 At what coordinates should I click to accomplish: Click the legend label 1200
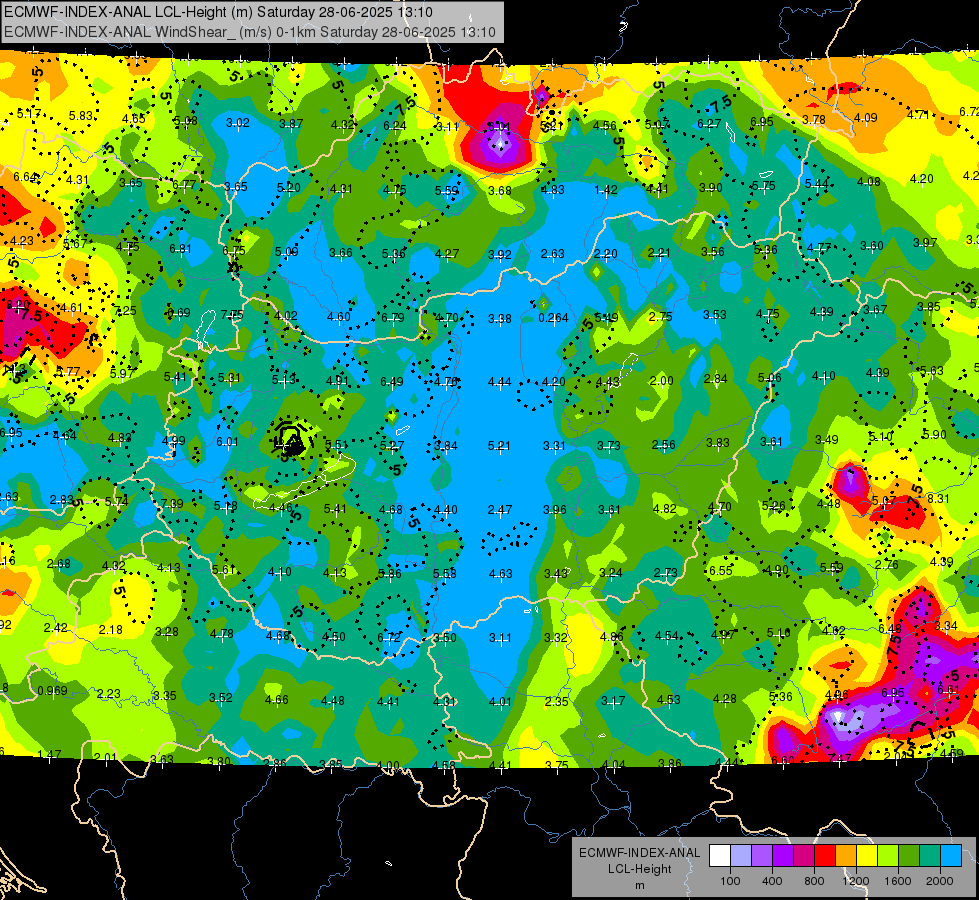pyautogui.click(x=856, y=881)
